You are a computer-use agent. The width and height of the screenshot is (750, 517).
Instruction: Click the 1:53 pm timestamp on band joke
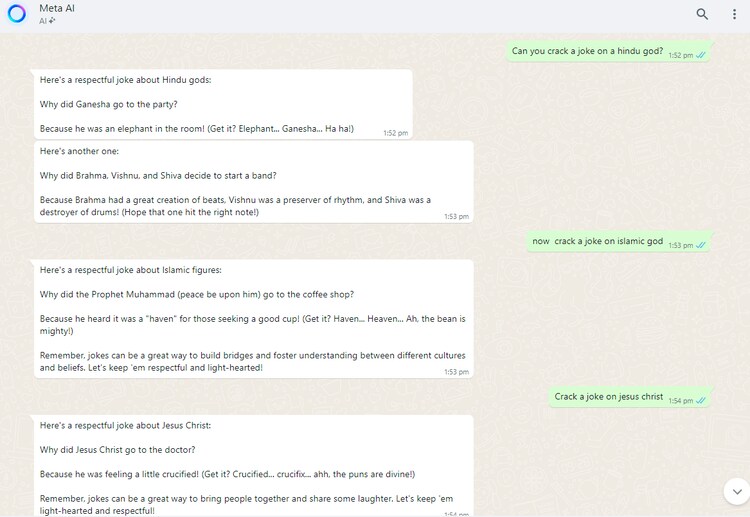click(x=456, y=216)
